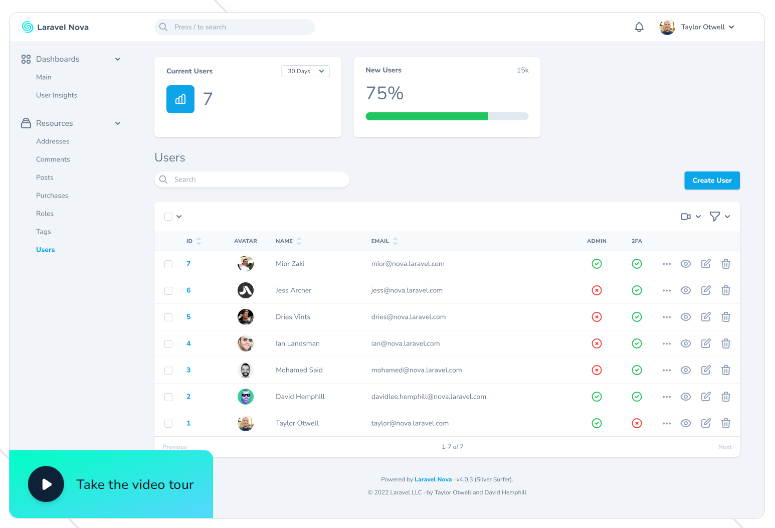This screenshot has width=775, height=528.
Task: Open actions menu for Ian Landsman
Action: pos(667,344)
